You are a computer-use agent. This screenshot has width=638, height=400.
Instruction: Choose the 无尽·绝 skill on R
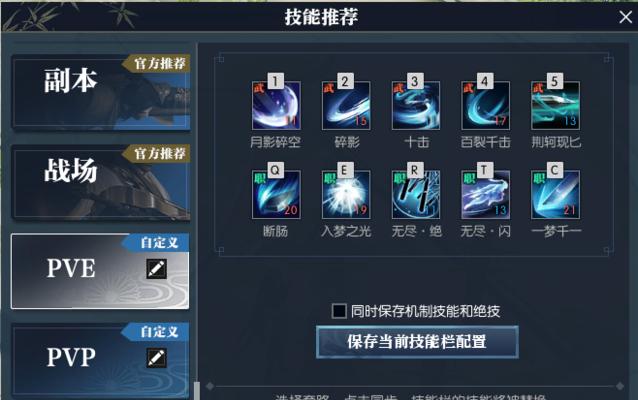tap(416, 195)
